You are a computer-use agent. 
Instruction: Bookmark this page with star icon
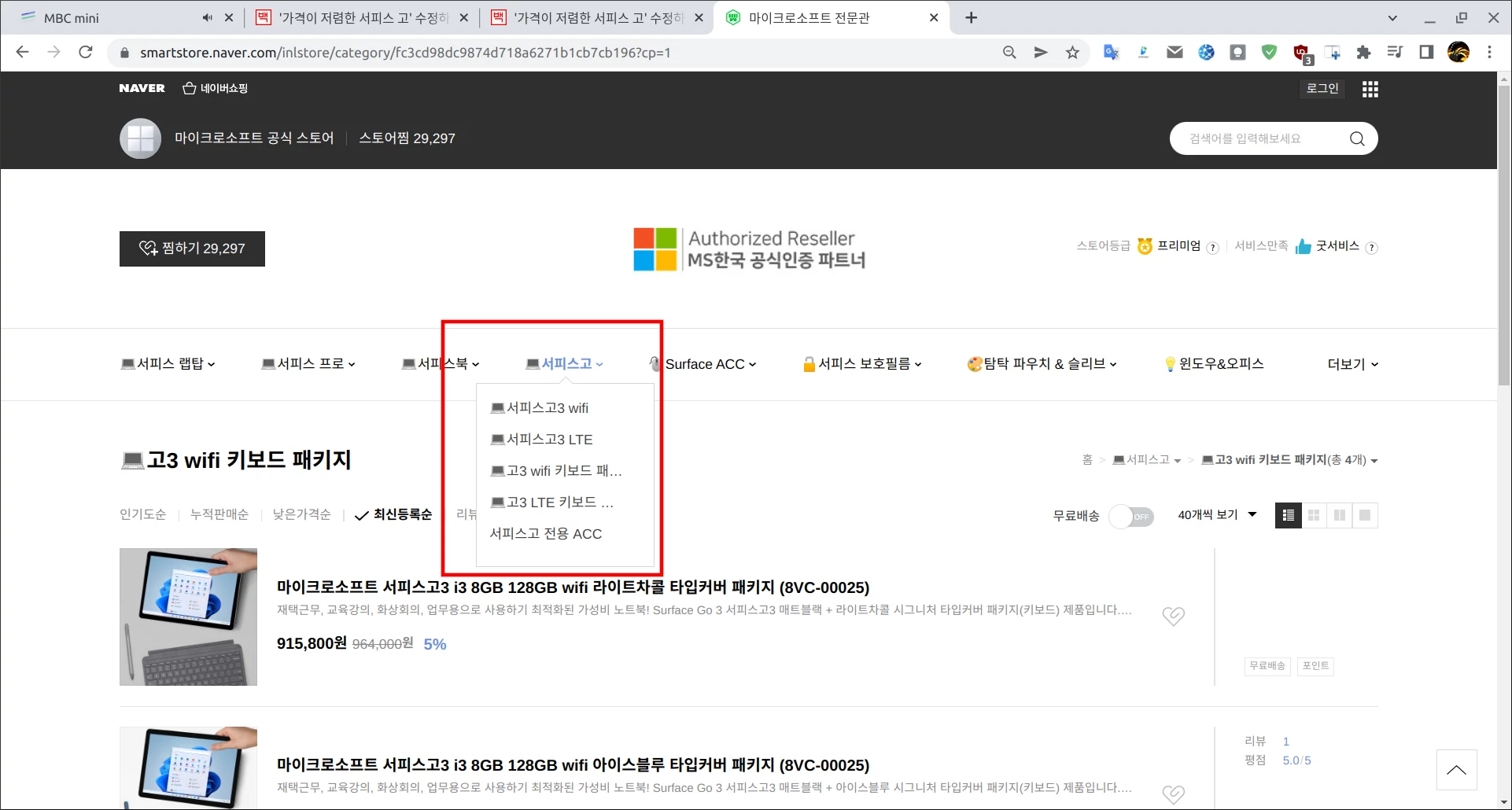click(1072, 53)
